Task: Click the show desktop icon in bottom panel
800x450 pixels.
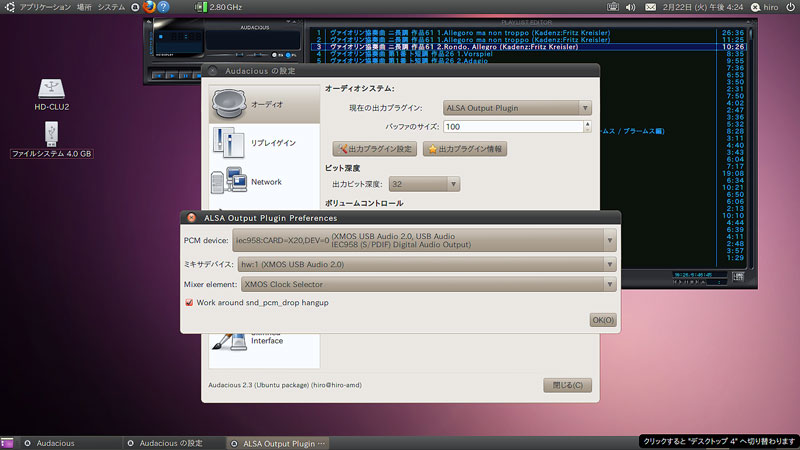Action: pos(7,443)
